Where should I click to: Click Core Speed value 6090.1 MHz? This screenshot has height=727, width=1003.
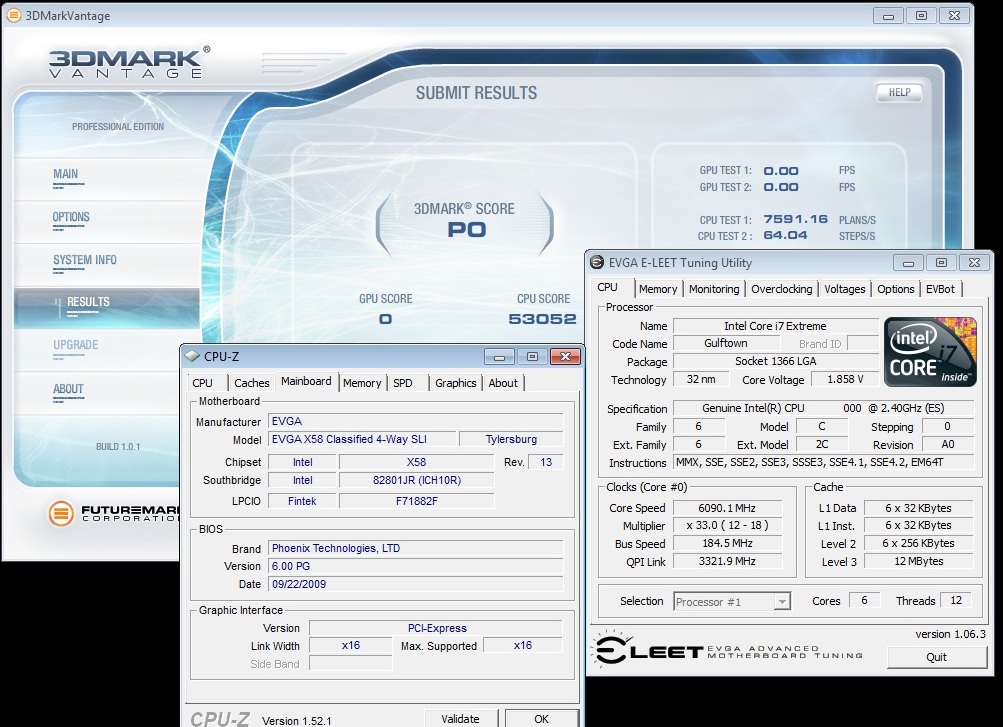(727, 508)
